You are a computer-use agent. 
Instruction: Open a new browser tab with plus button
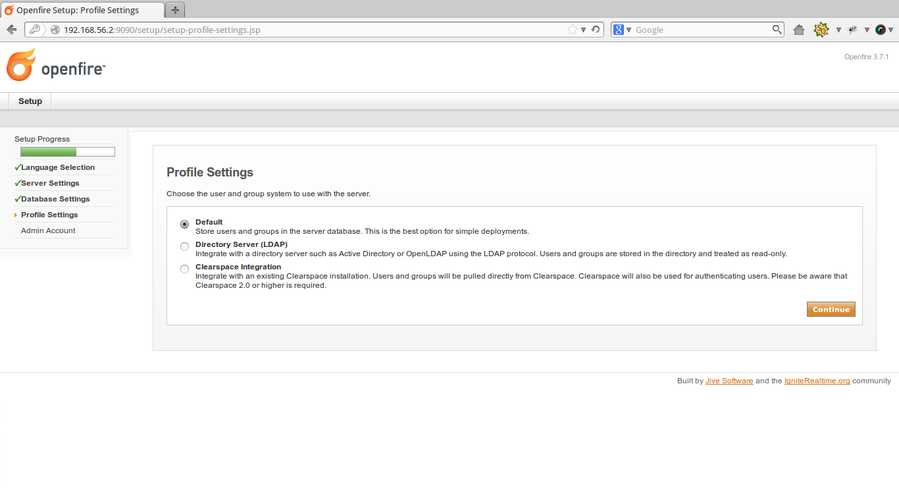click(x=175, y=10)
